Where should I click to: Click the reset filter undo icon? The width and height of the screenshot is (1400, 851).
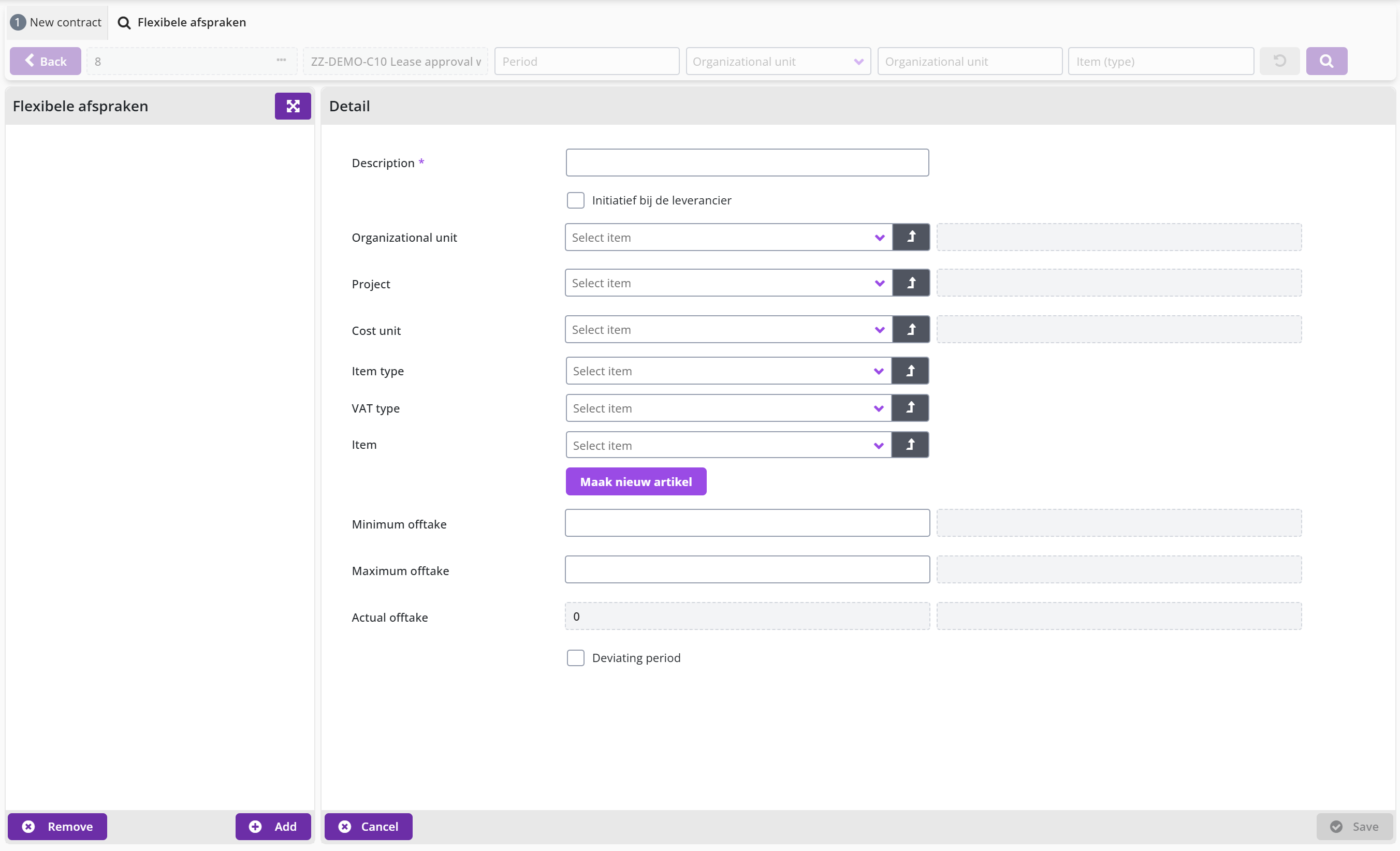pos(1279,61)
